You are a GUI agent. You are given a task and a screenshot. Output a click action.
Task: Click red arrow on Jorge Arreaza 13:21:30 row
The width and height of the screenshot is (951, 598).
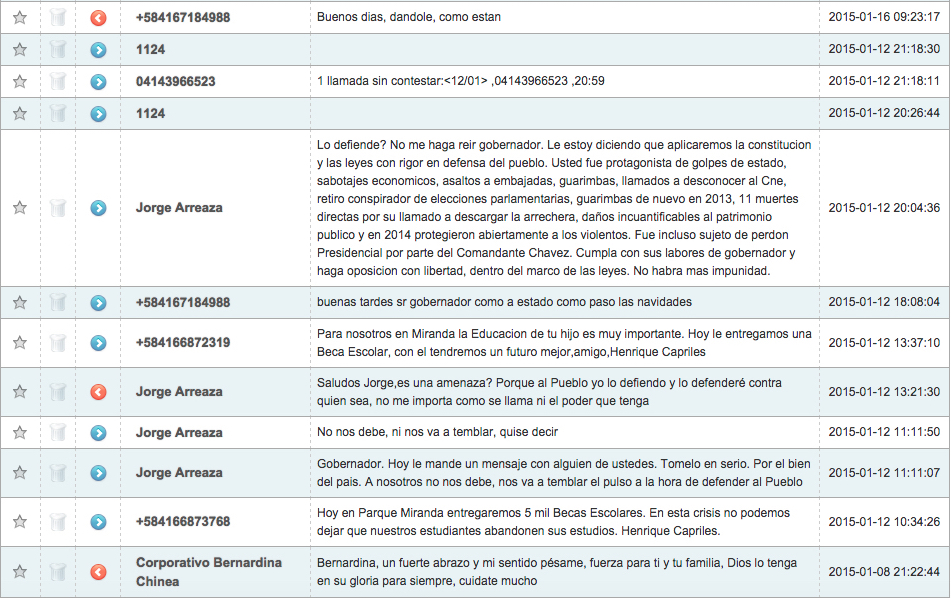point(98,392)
